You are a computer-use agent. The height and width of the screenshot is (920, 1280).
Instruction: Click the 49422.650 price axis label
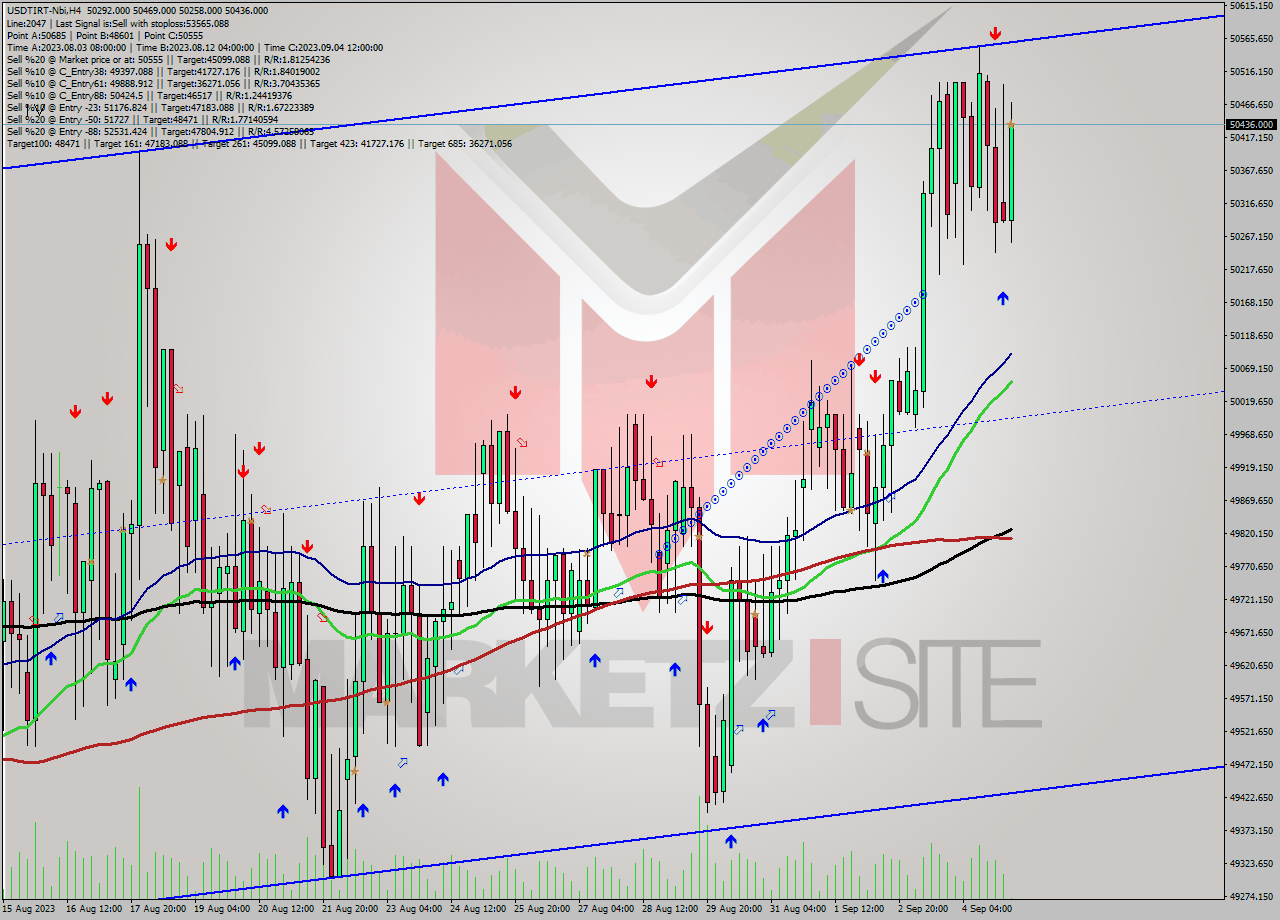1252,798
